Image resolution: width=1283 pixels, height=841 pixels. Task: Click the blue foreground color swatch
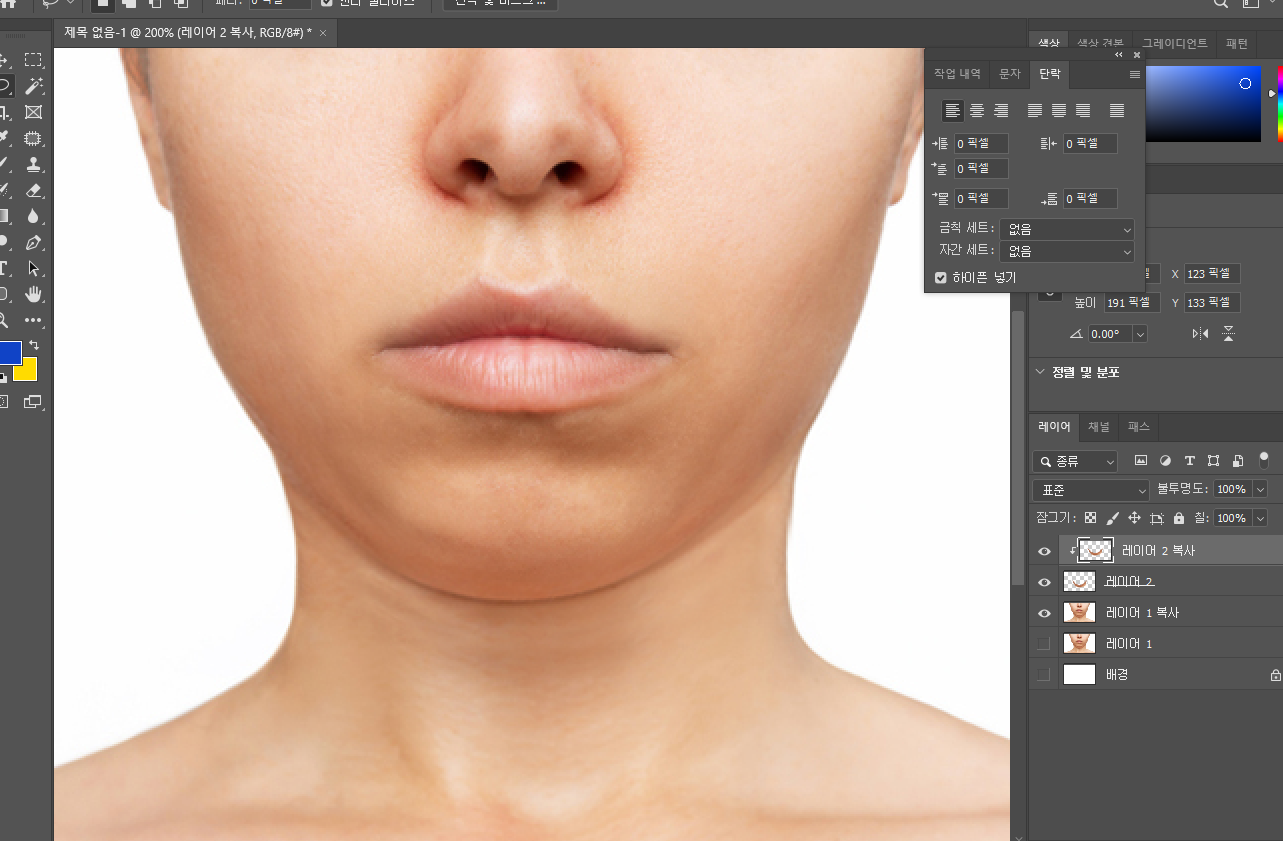point(8,352)
